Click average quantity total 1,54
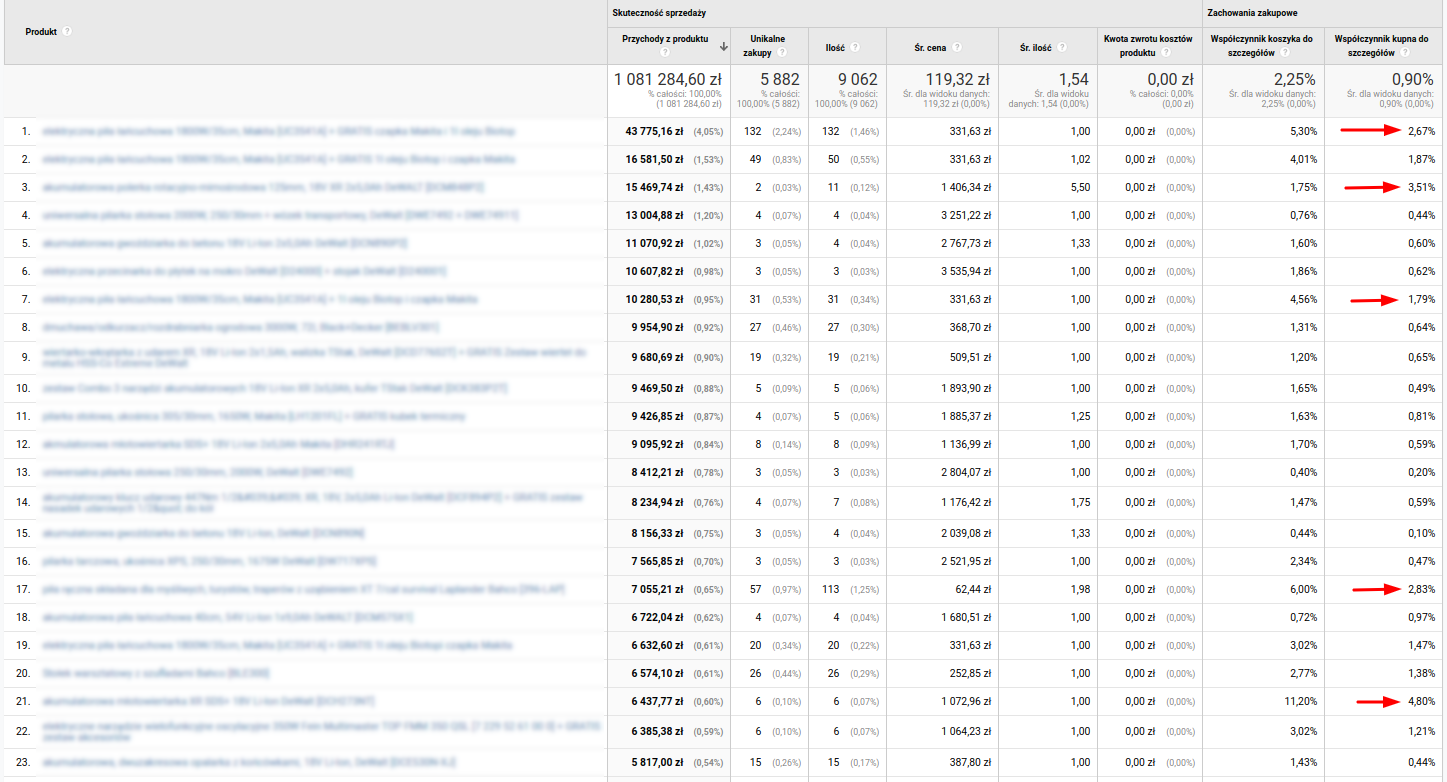The height and width of the screenshot is (782, 1447). coord(1073,79)
